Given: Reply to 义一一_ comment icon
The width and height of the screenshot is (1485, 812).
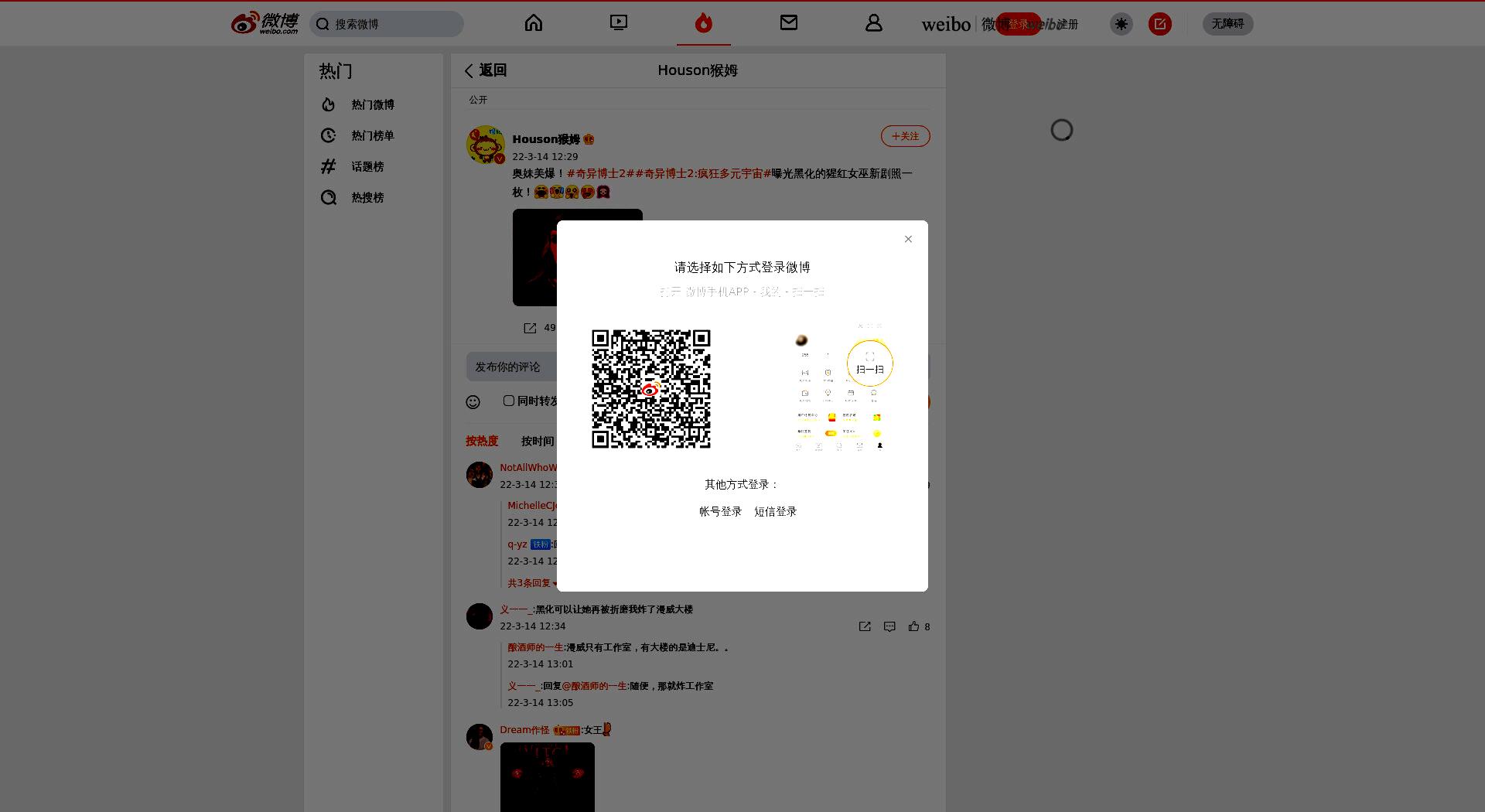Looking at the screenshot, I should pos(889,626).
